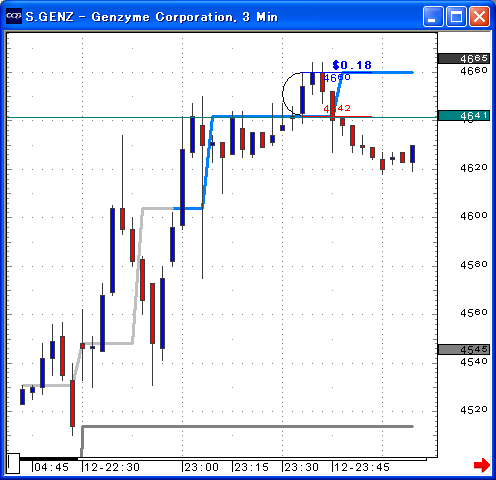Click the 12-22:30 time axis label

[112, 467]
